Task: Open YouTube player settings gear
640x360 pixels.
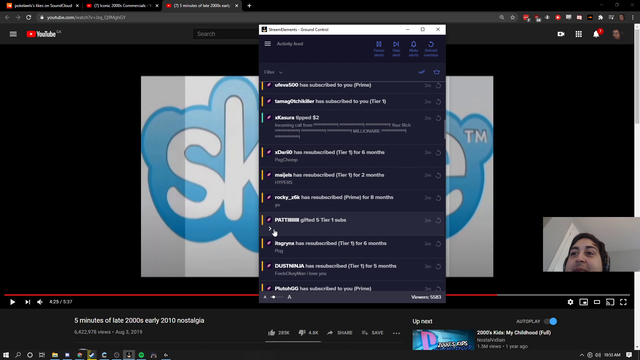Action: coord(570,302)
